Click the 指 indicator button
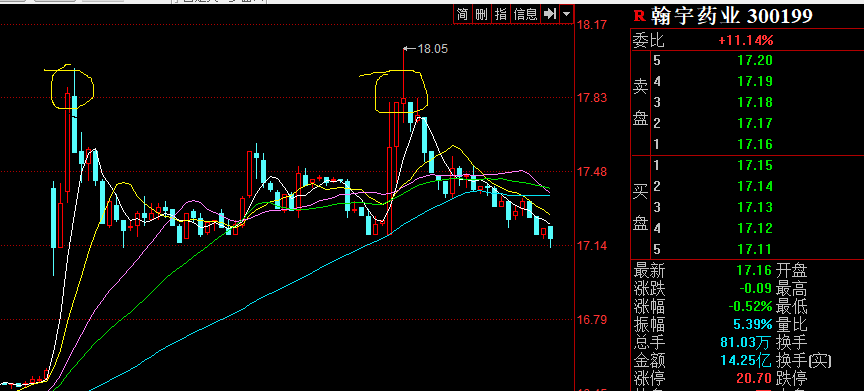Screen dimensions: 864x391 500,14
